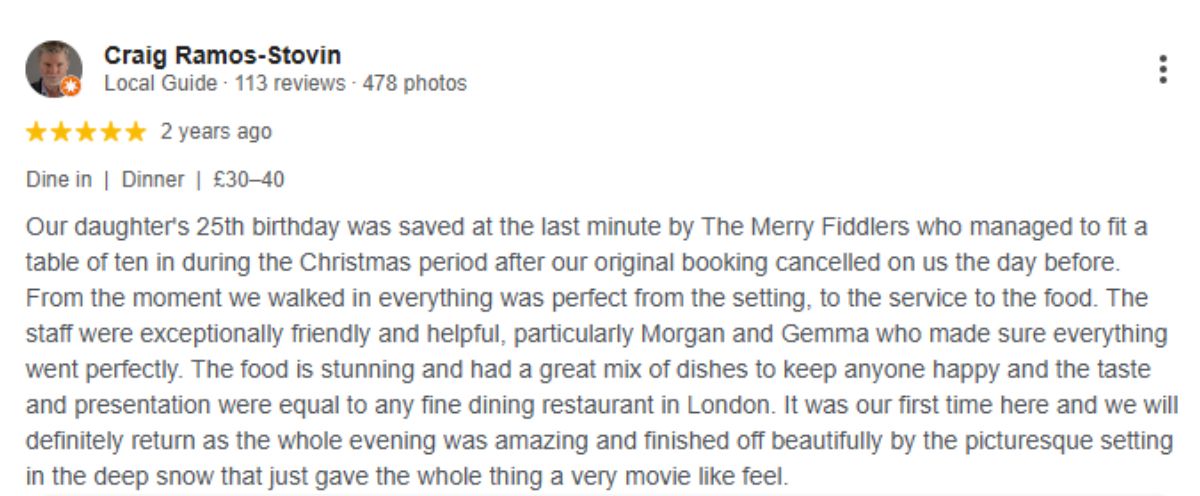Image resolution: width=1200 pixels, height=496 pixels.
Task: Click the "2 years ago" timestamp
Action: [216, 132]
